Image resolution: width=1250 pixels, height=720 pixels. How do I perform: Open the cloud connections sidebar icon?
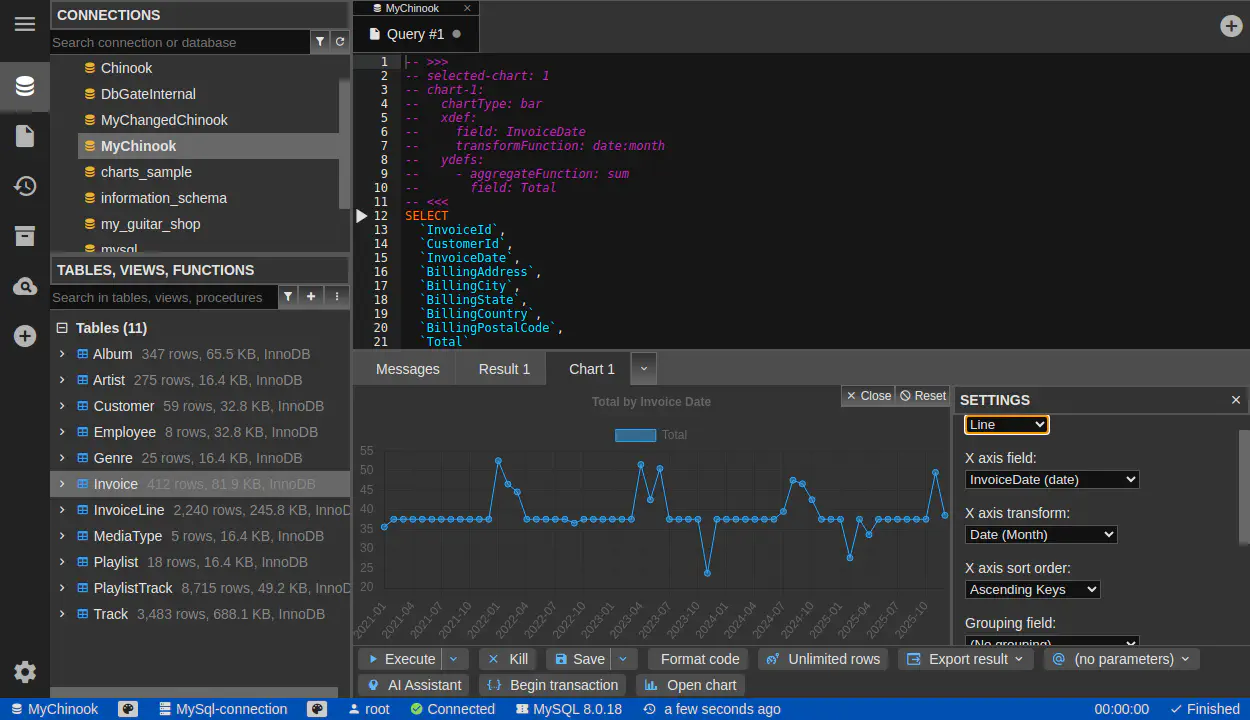click(x=25, y=287)
